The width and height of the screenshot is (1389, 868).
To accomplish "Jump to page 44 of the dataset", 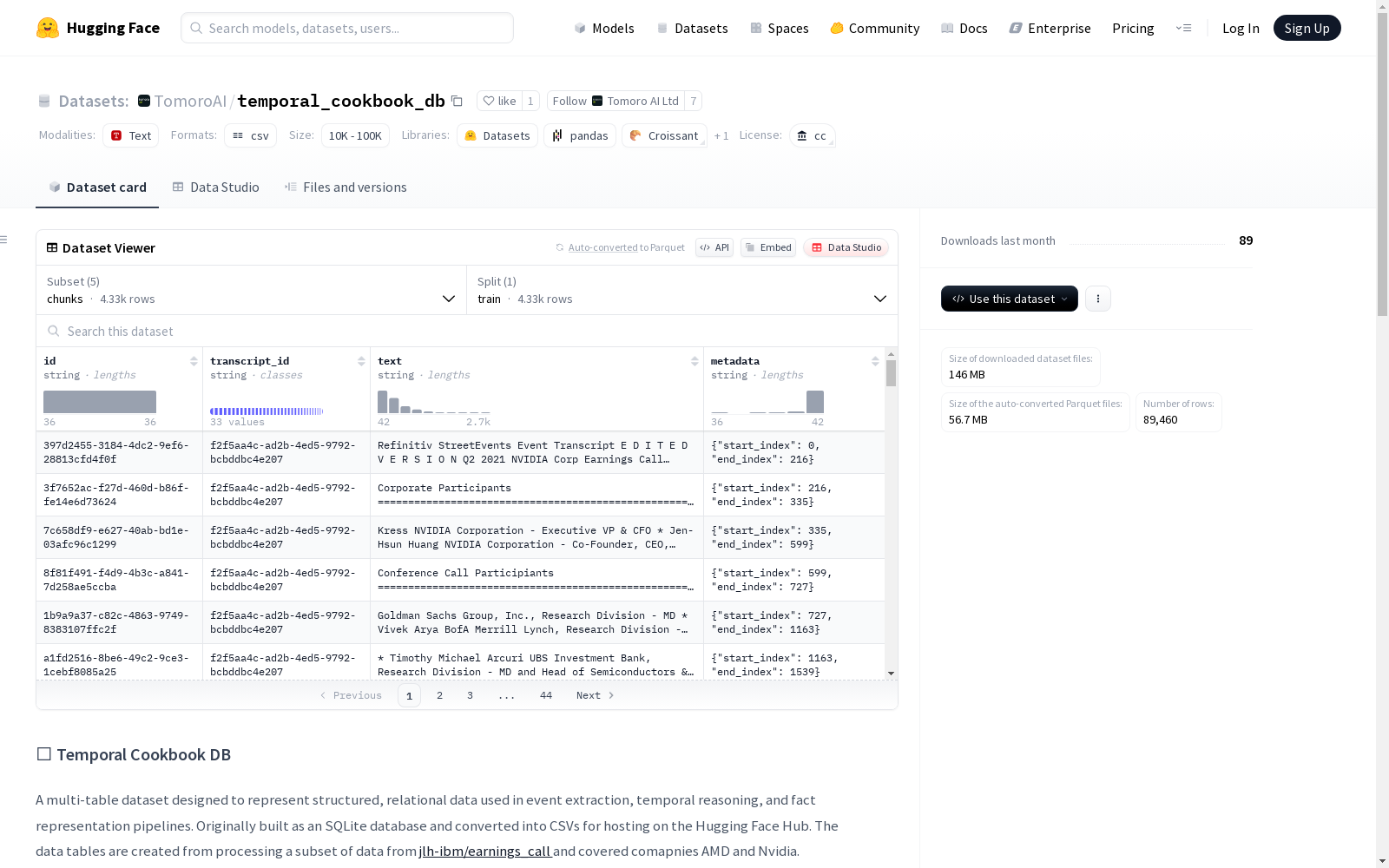I will click(x=546, y=695).
